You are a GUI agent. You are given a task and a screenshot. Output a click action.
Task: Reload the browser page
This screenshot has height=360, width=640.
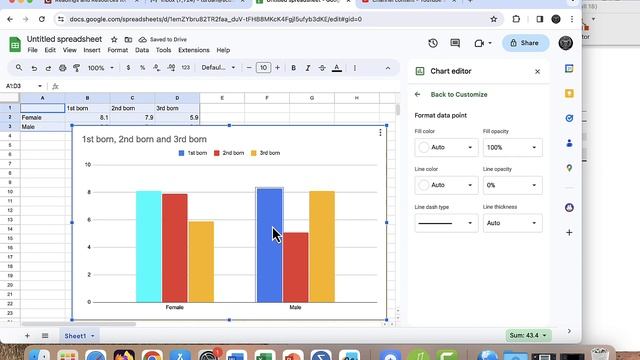click(42, 19)
